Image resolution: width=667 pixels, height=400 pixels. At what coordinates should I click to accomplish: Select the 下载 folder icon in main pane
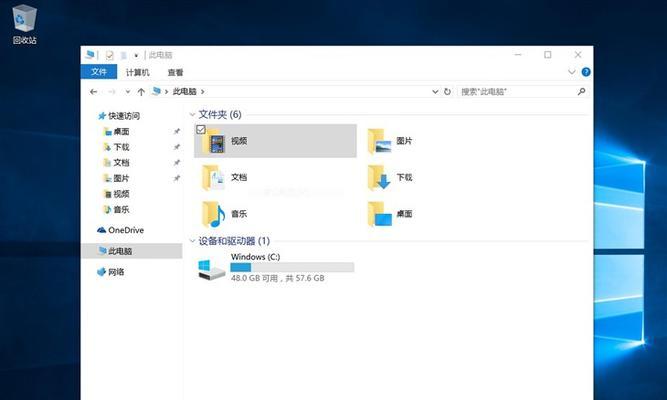tap(379, 178)
